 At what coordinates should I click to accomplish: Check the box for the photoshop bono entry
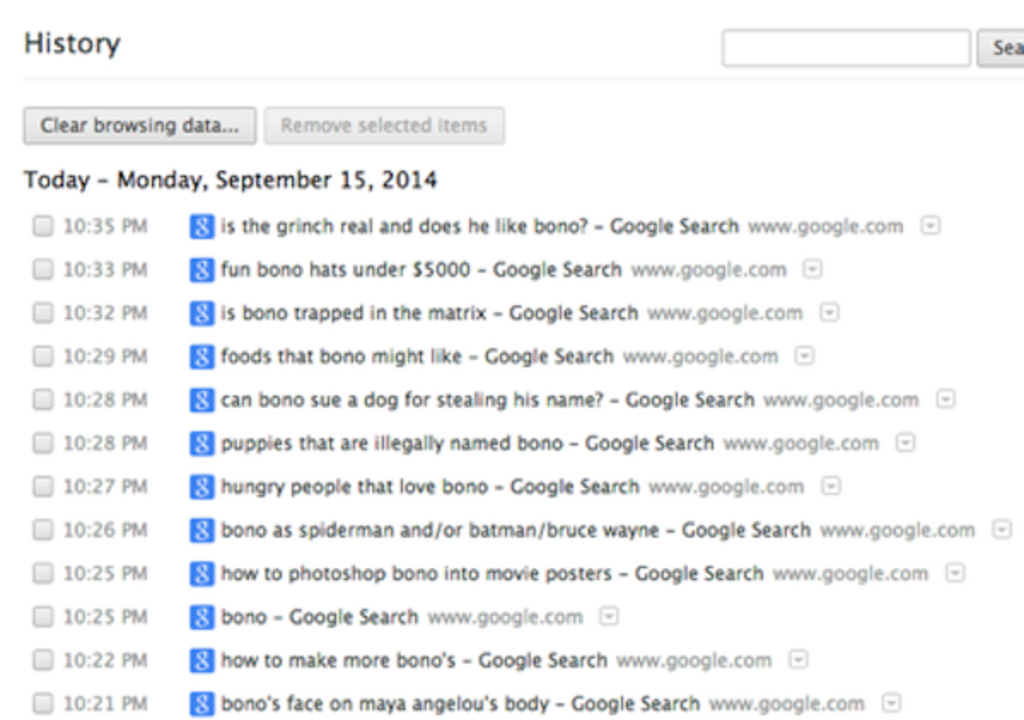coord(43,573)
